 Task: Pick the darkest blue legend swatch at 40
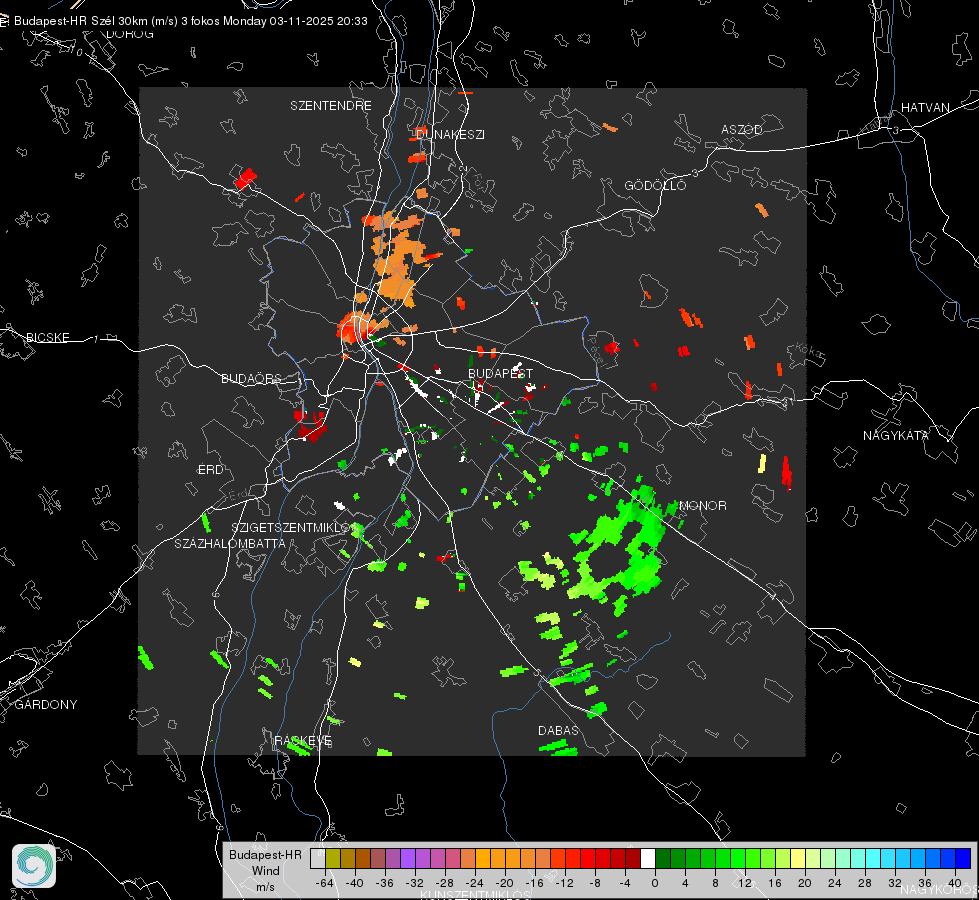point(963,858)
